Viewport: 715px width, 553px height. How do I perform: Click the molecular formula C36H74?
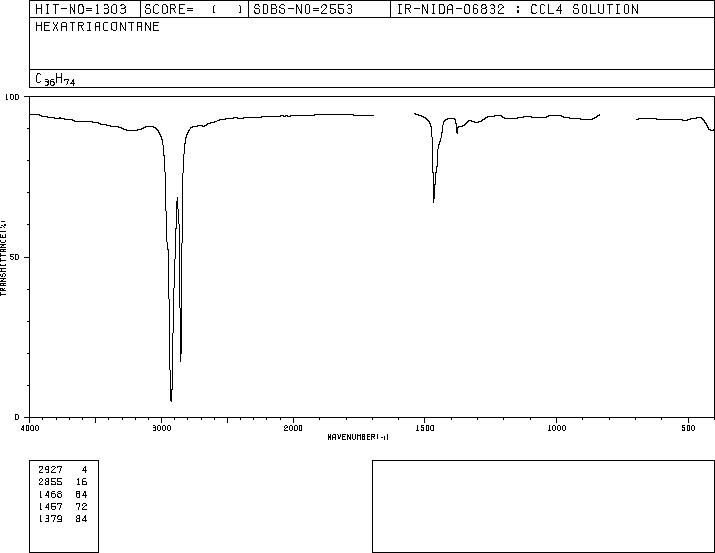(55, 79)
